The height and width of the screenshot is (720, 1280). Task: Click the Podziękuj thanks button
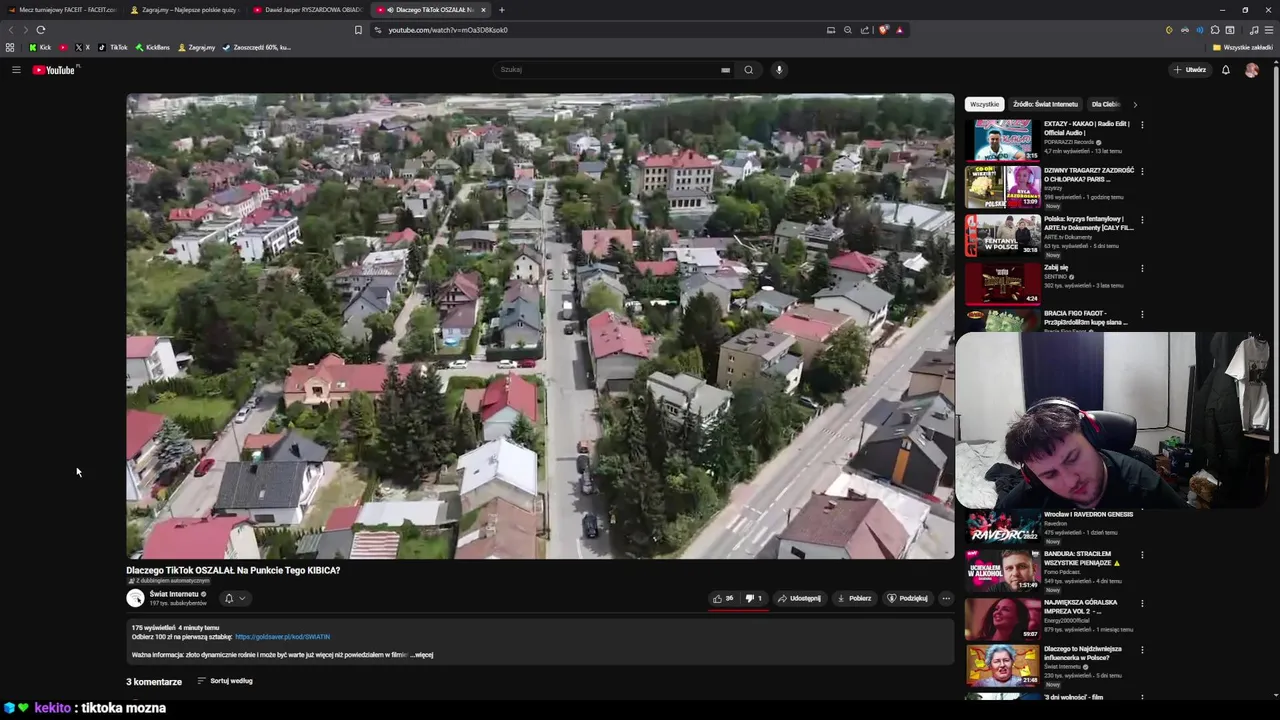908,598
